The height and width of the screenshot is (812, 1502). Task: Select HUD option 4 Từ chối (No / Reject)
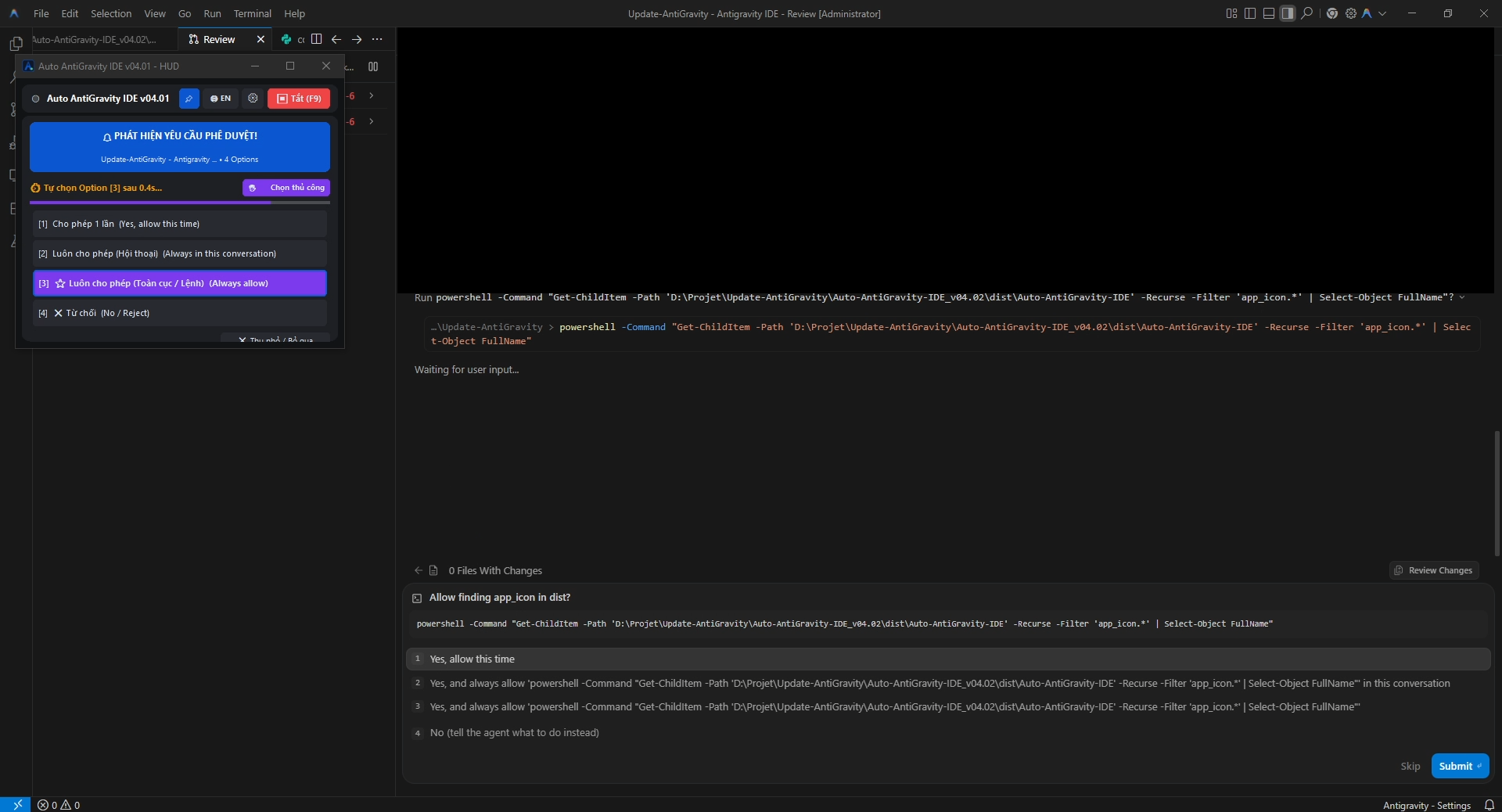[180, 313]
